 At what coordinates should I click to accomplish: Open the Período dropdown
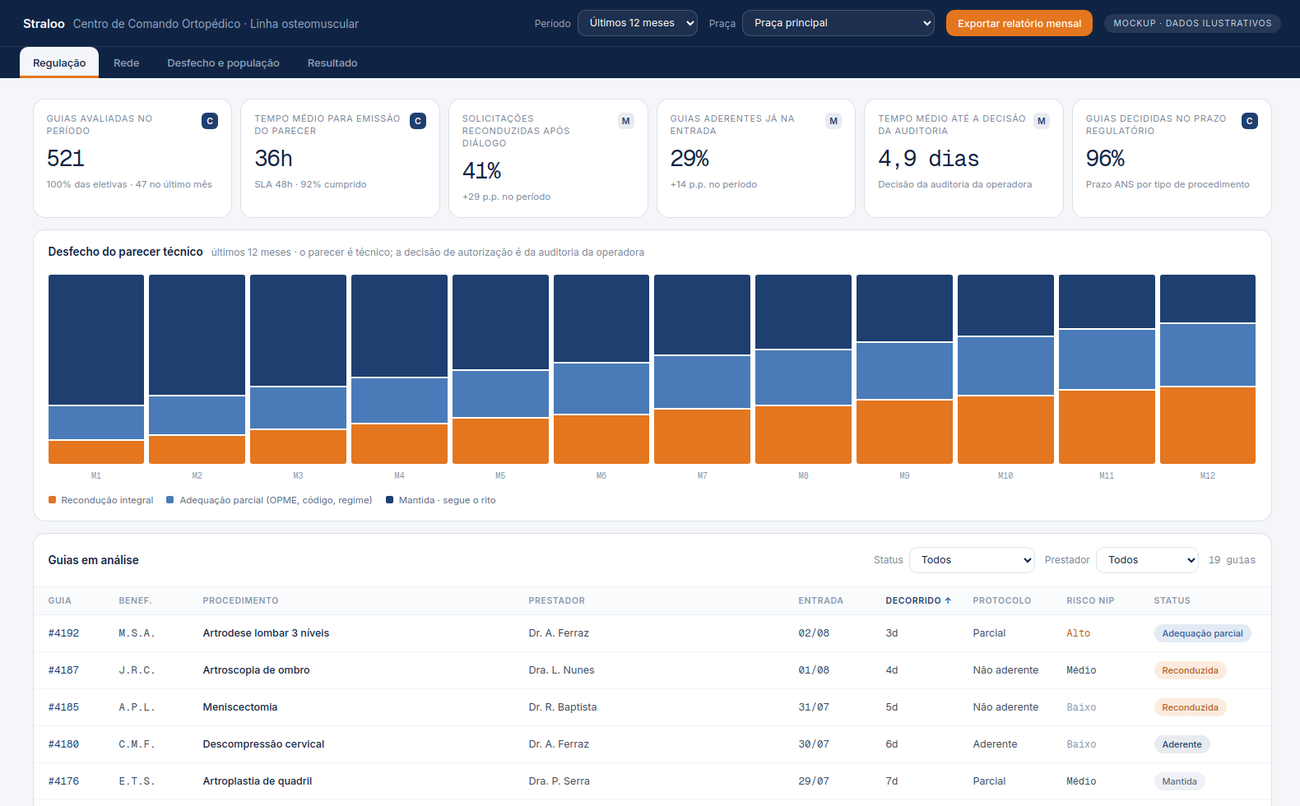637,23
